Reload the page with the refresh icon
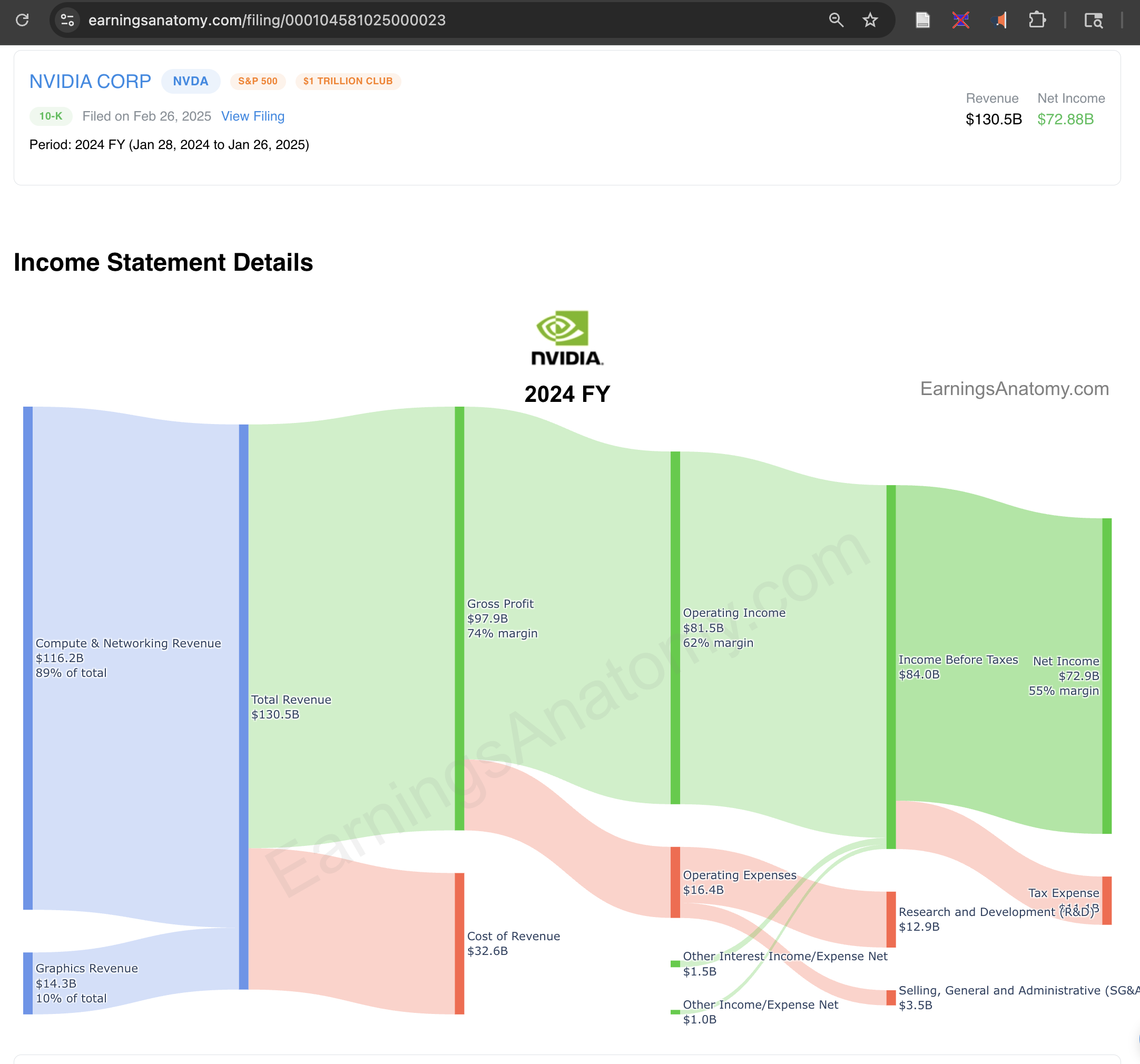This screenshot has width=1140, height=1064. (22, 20)
